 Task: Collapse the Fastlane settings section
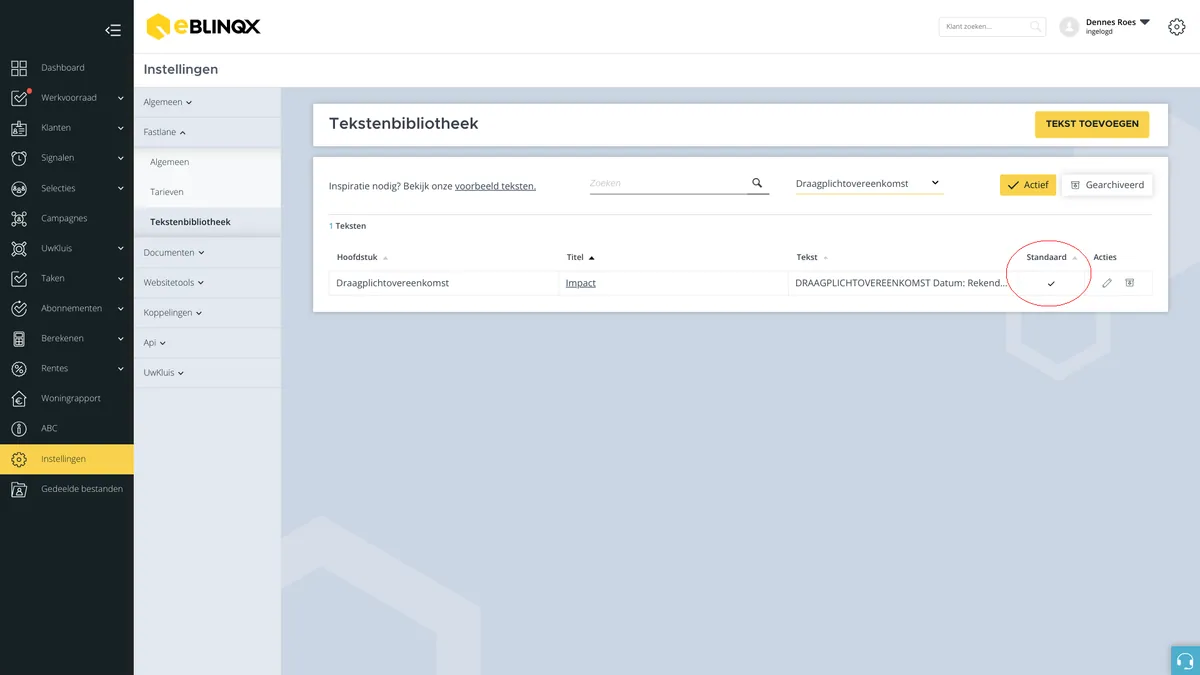pyautogui.click(x=165, y=132)
